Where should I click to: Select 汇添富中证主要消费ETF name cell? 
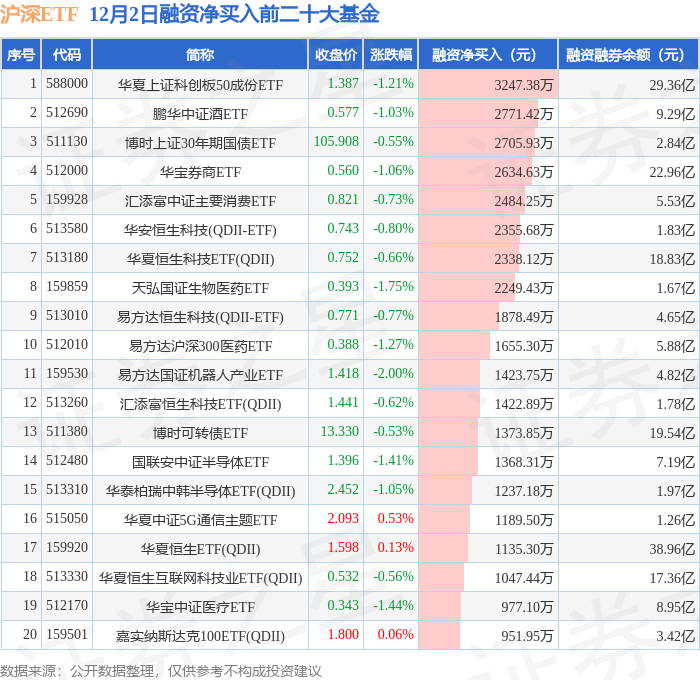click(200, 200)
